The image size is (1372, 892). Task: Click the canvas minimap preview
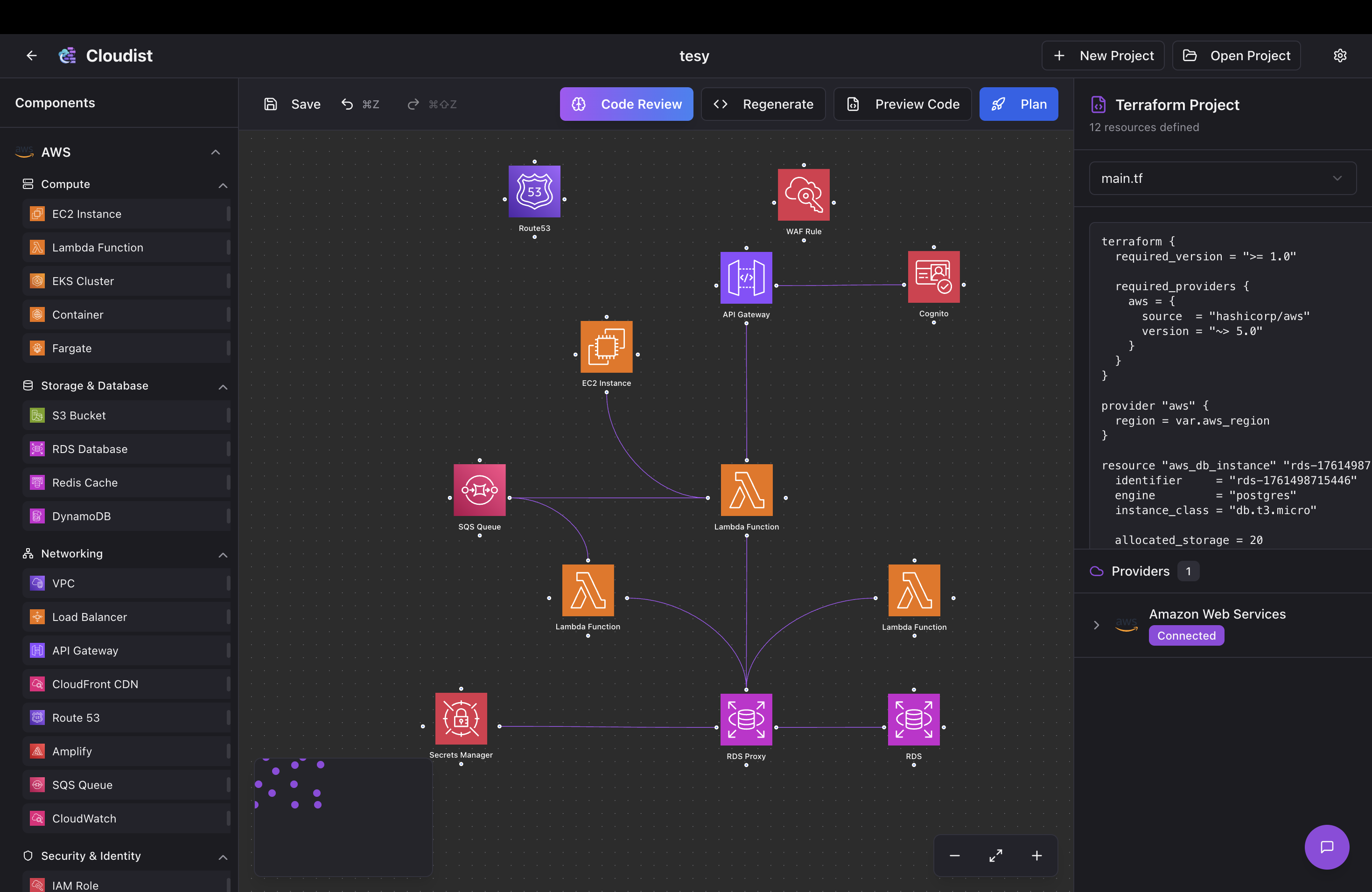click(x=343, y=817)
